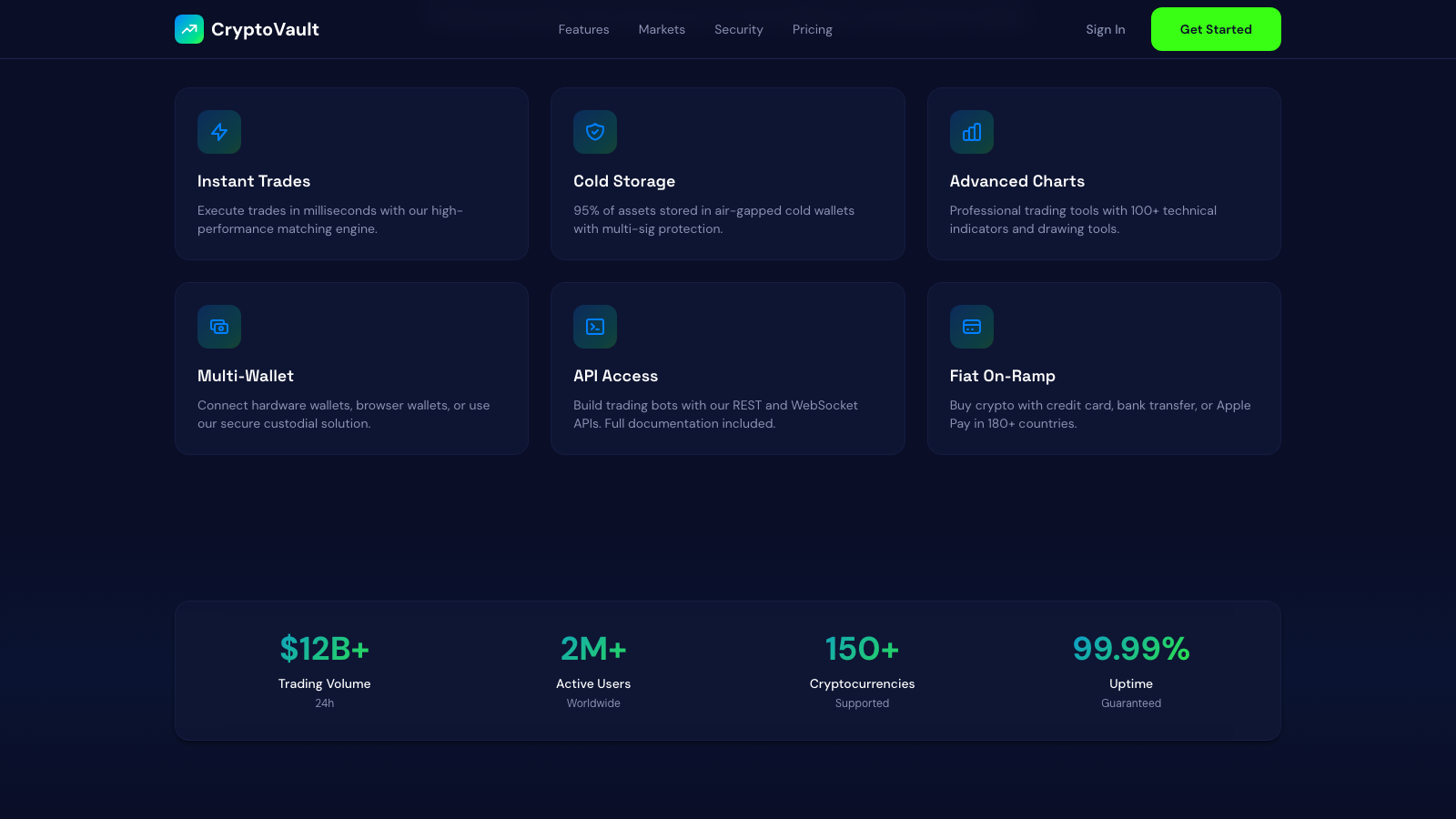Click the Sign In link
1456x819 pixels.
tap(1106, 29)
